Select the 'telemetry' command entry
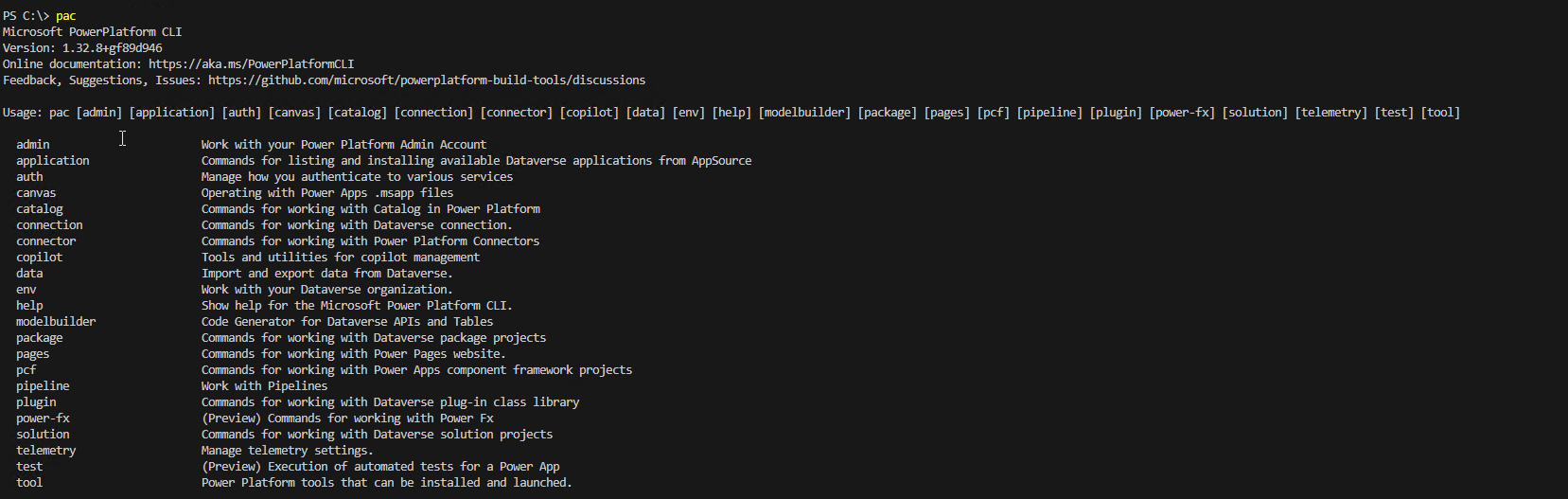 [46, 451]
